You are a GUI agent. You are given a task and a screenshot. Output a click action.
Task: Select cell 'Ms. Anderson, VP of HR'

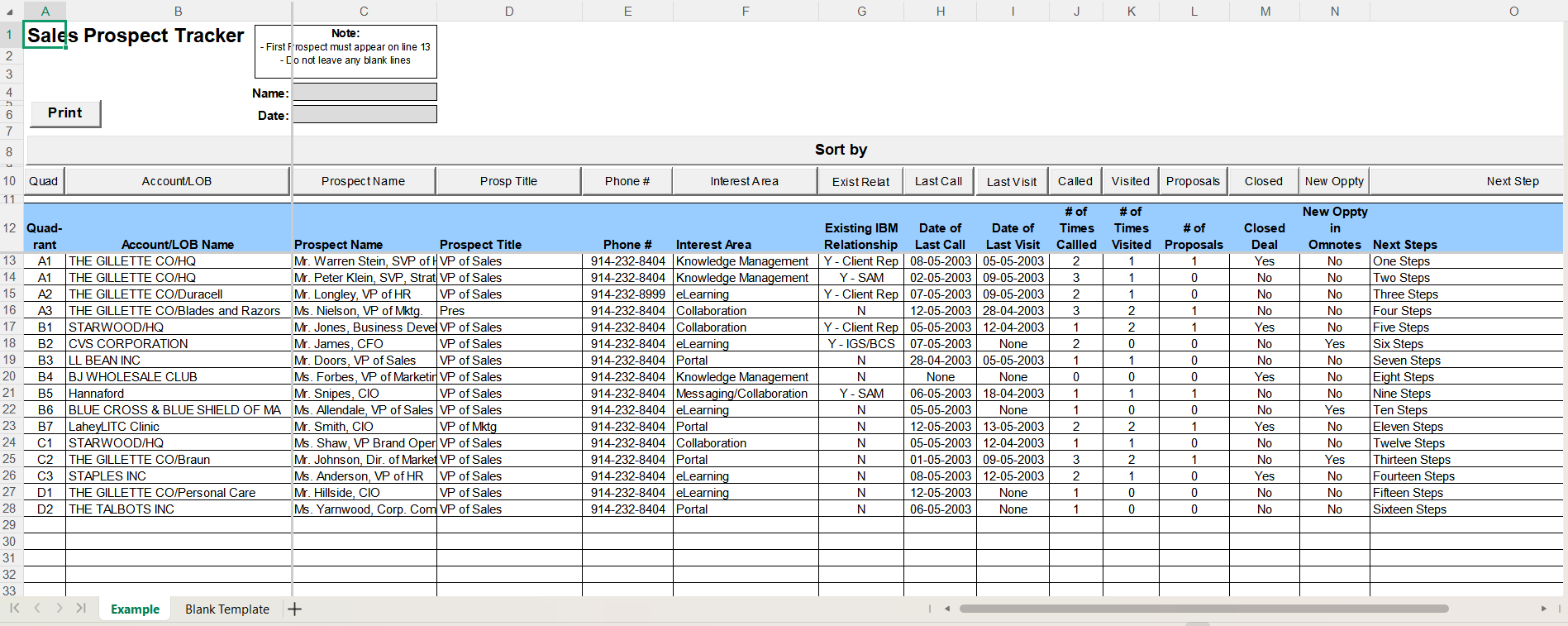point(365,476)
